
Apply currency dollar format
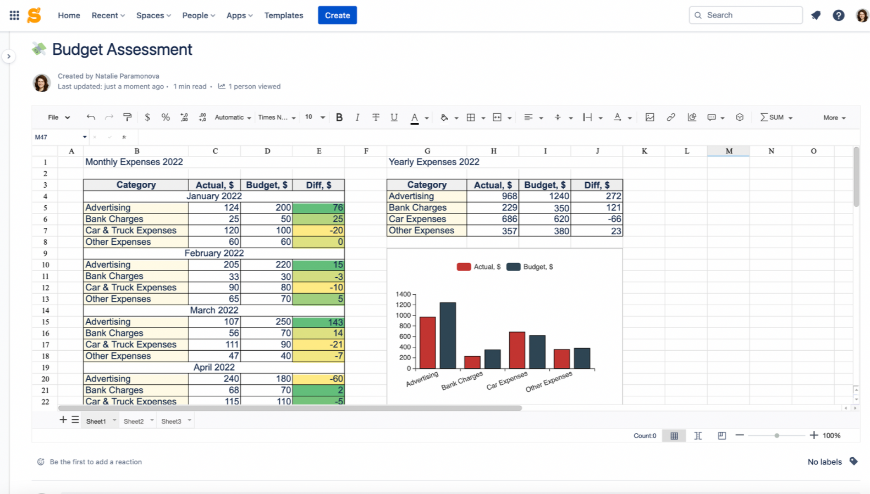point(147,117)
